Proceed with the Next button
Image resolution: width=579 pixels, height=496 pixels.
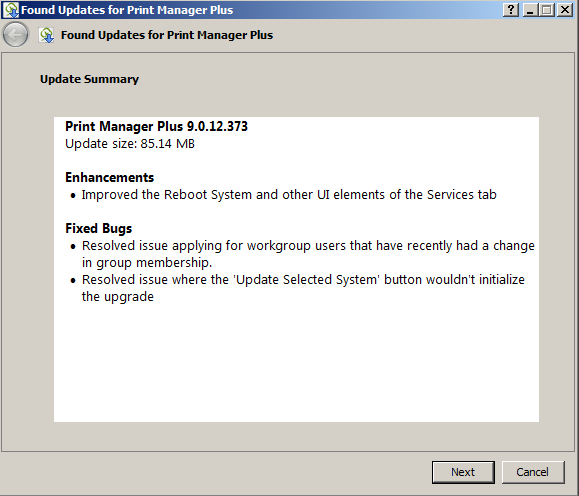point(463,472)
